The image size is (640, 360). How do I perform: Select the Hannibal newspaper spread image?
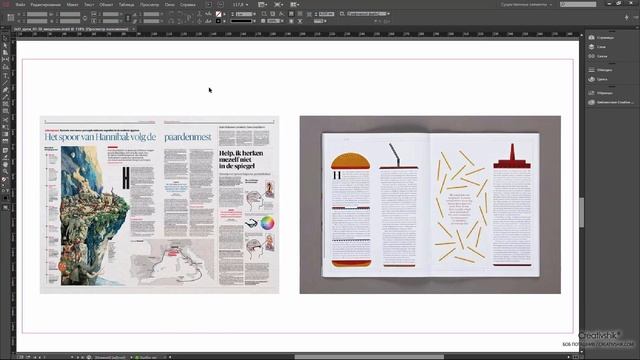click(x=160, y=205)
